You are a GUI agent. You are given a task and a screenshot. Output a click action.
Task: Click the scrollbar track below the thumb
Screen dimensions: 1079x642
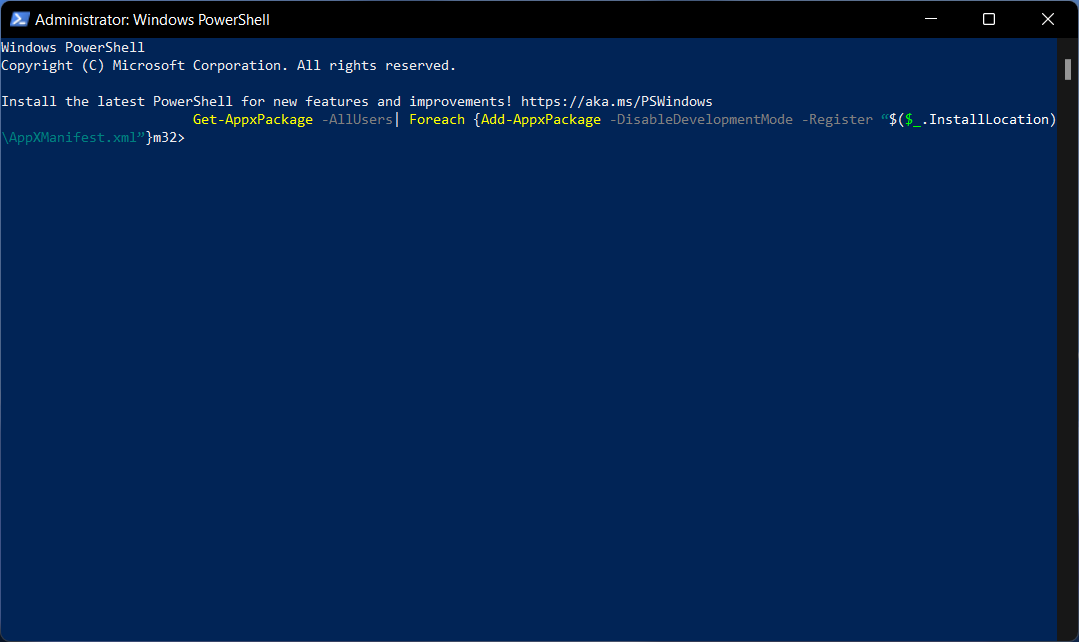pos(1068,358)
